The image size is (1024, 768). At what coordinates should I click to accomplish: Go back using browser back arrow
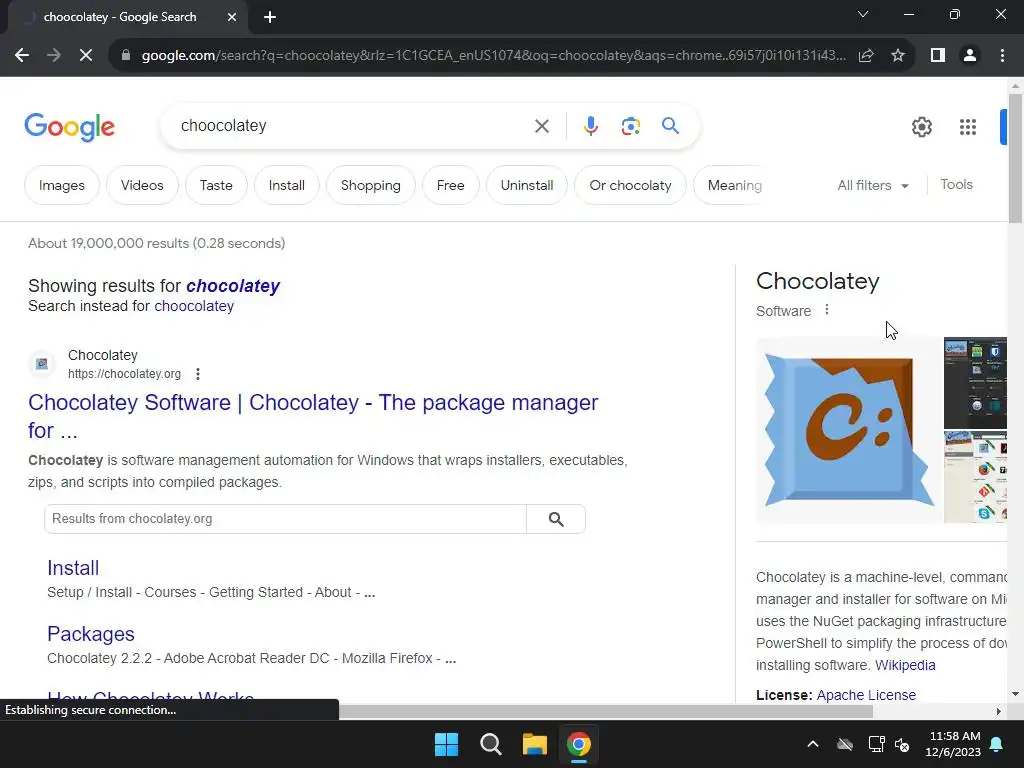coord(22,56)
